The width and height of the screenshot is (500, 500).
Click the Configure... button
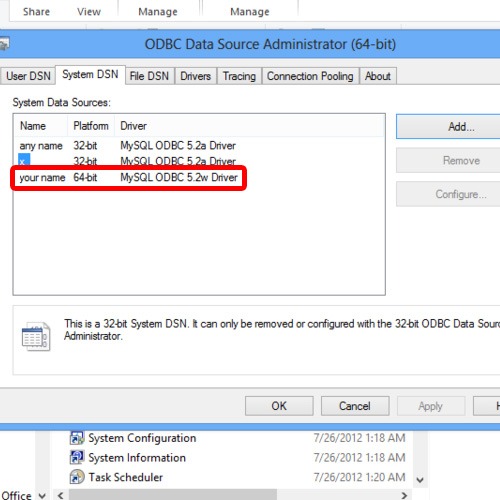[448, 194]
